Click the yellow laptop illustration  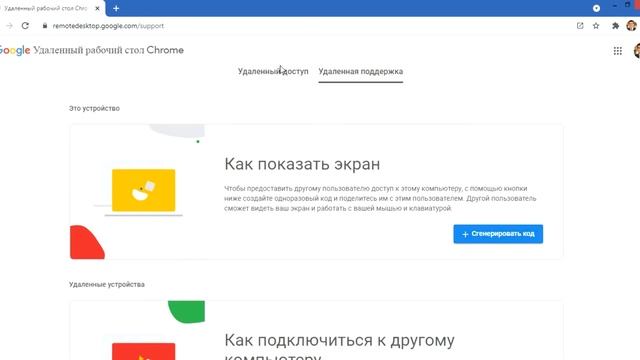pyautogui.click(x=143, y=191)
